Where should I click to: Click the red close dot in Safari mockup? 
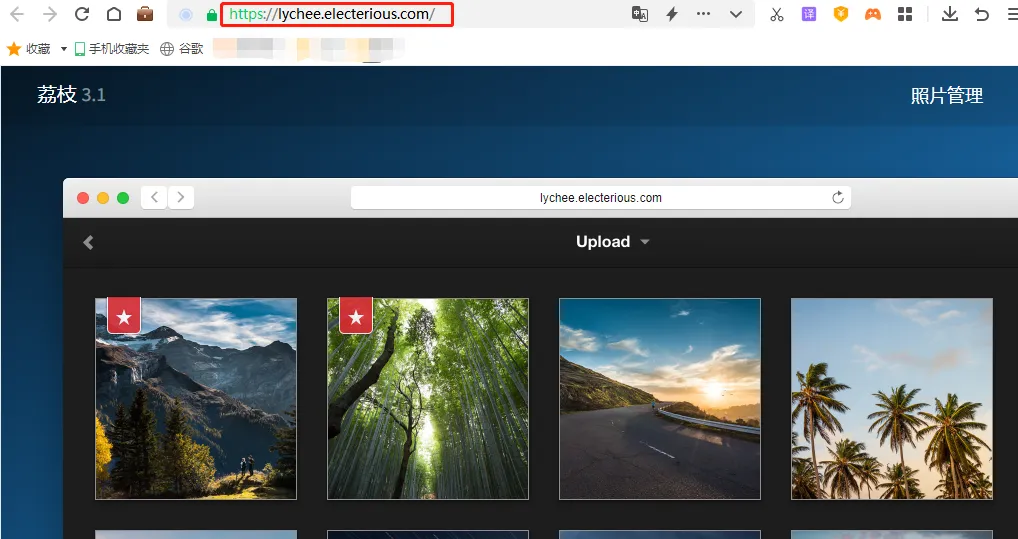click(83, 198)
